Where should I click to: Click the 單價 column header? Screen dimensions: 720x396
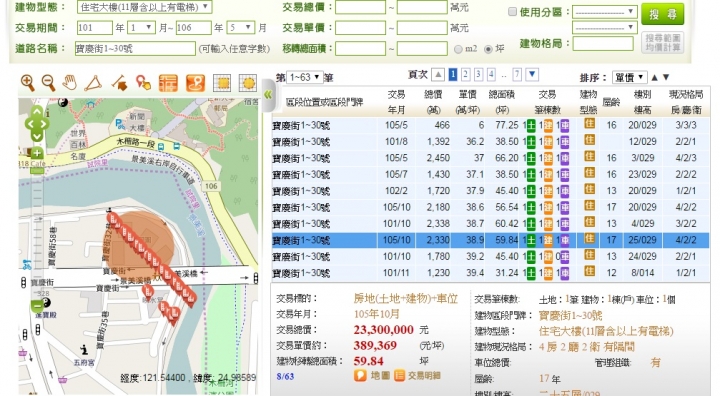(x=467, y=102)
